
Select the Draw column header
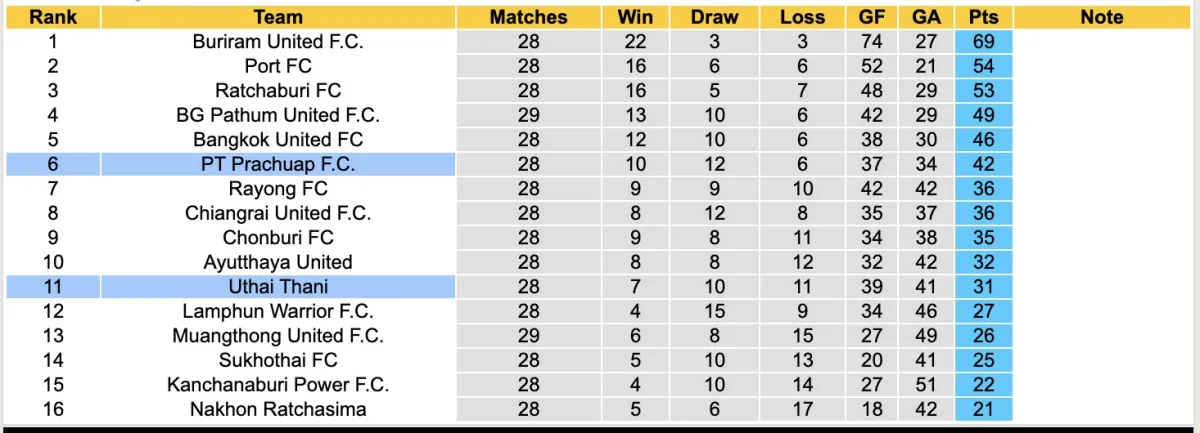coord(714,17)
